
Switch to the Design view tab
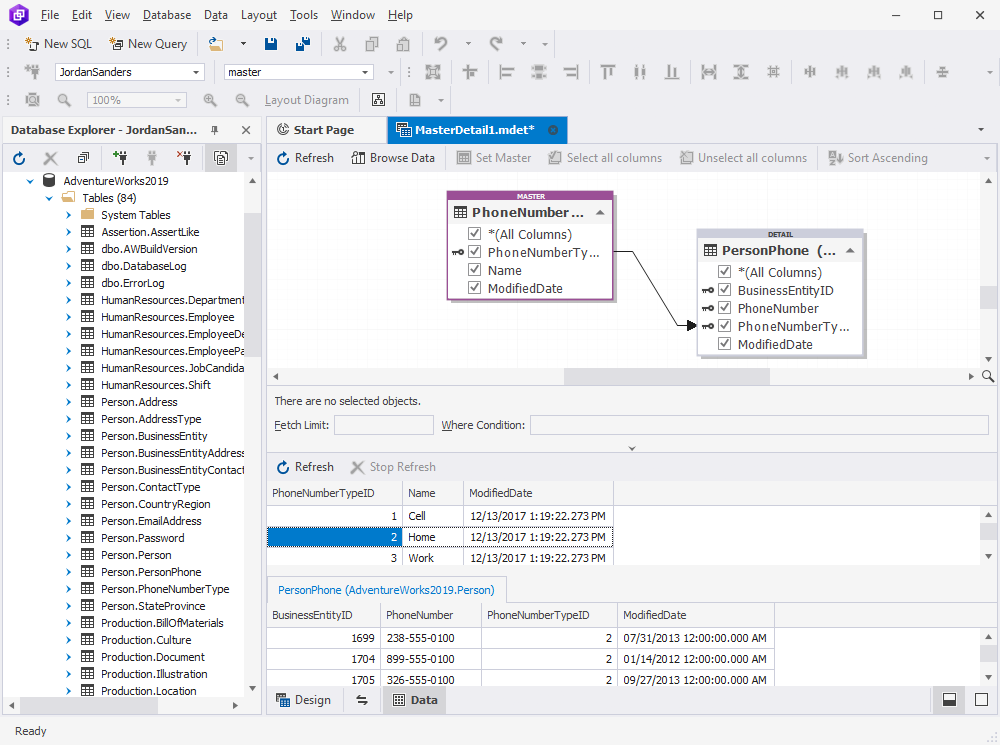click(304, 700)
